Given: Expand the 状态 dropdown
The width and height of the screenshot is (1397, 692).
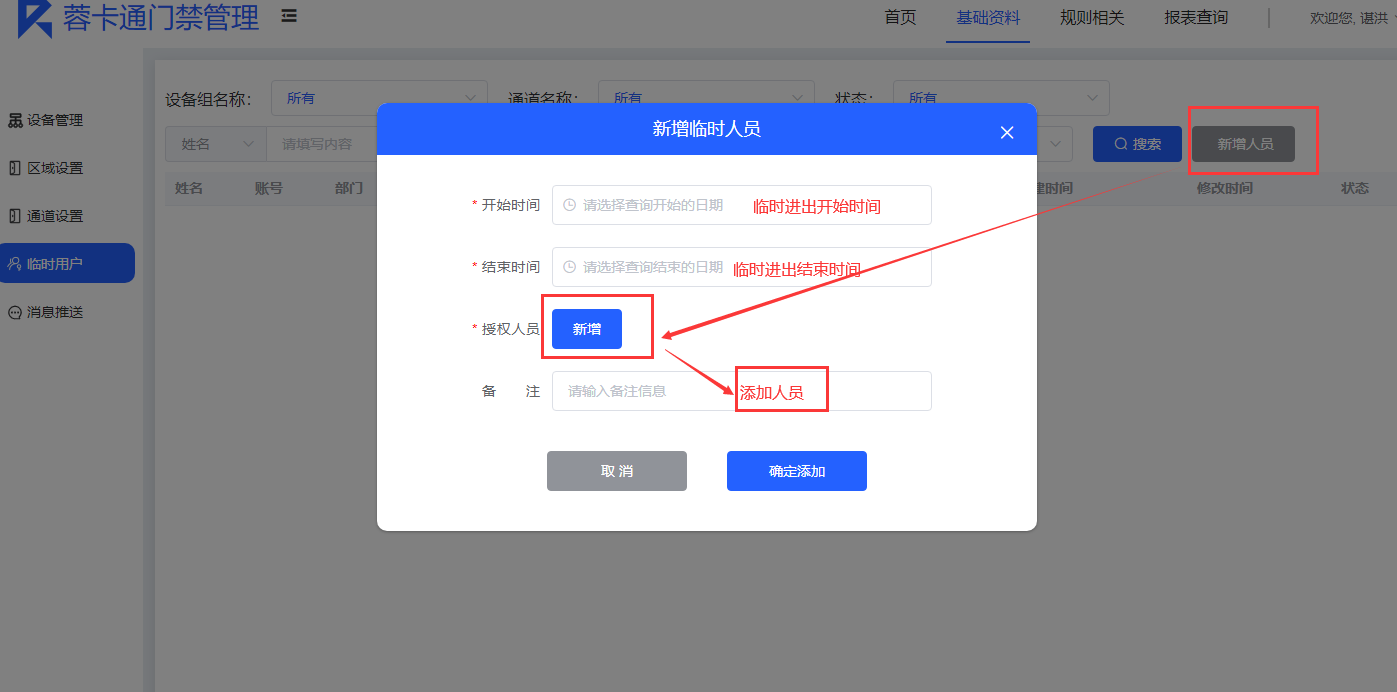Looking at the screenshot, I should pyautogui.click(x=1001, y=98).
